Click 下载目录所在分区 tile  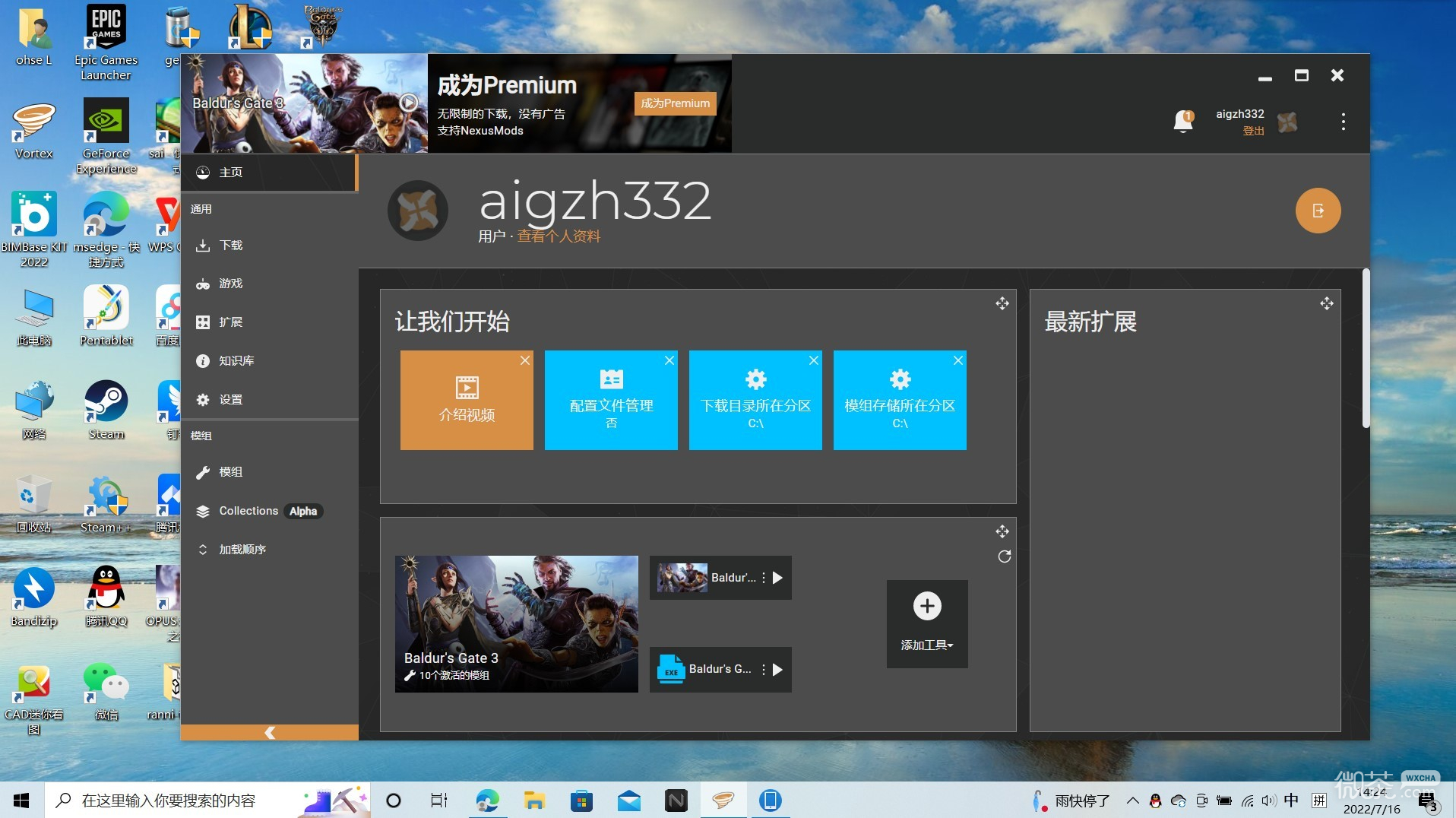pos(755,400)
